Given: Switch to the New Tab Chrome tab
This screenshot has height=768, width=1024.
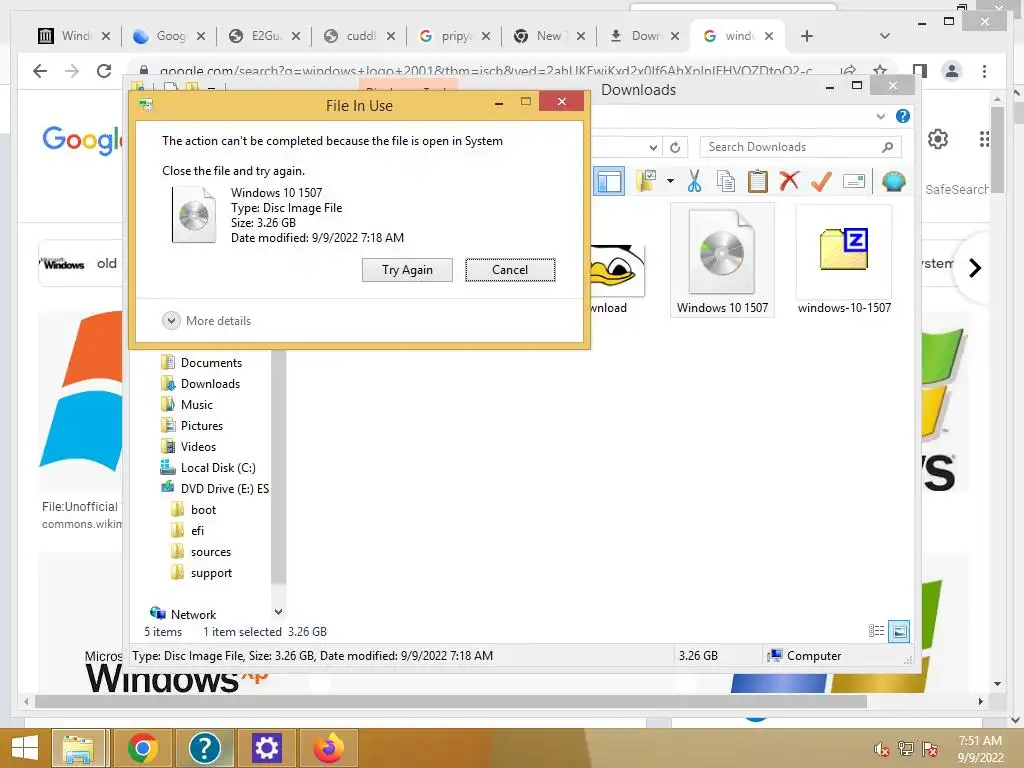Looking at the screenshot, I should pos(549,36).
